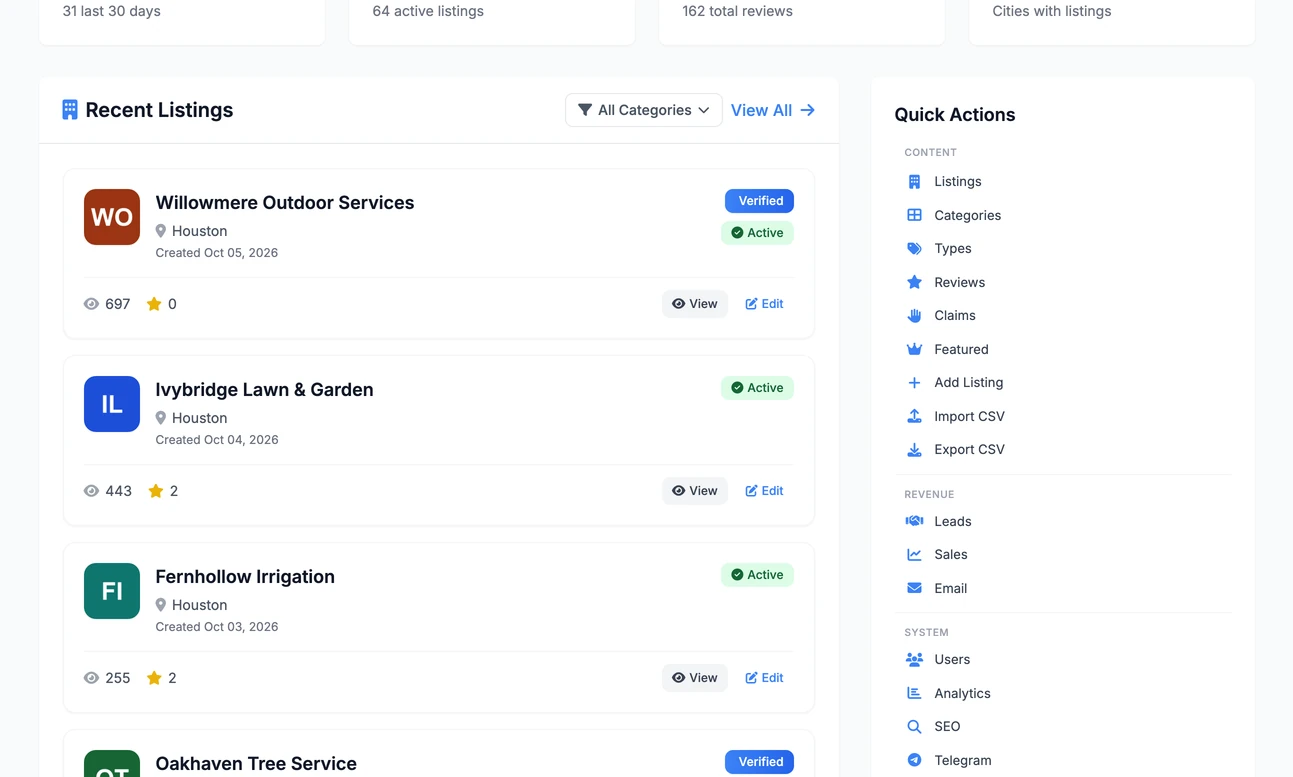This screenshot has width=1293, height=777.
Task: Click 64 active listings stat text
Action: pos(428,11)
